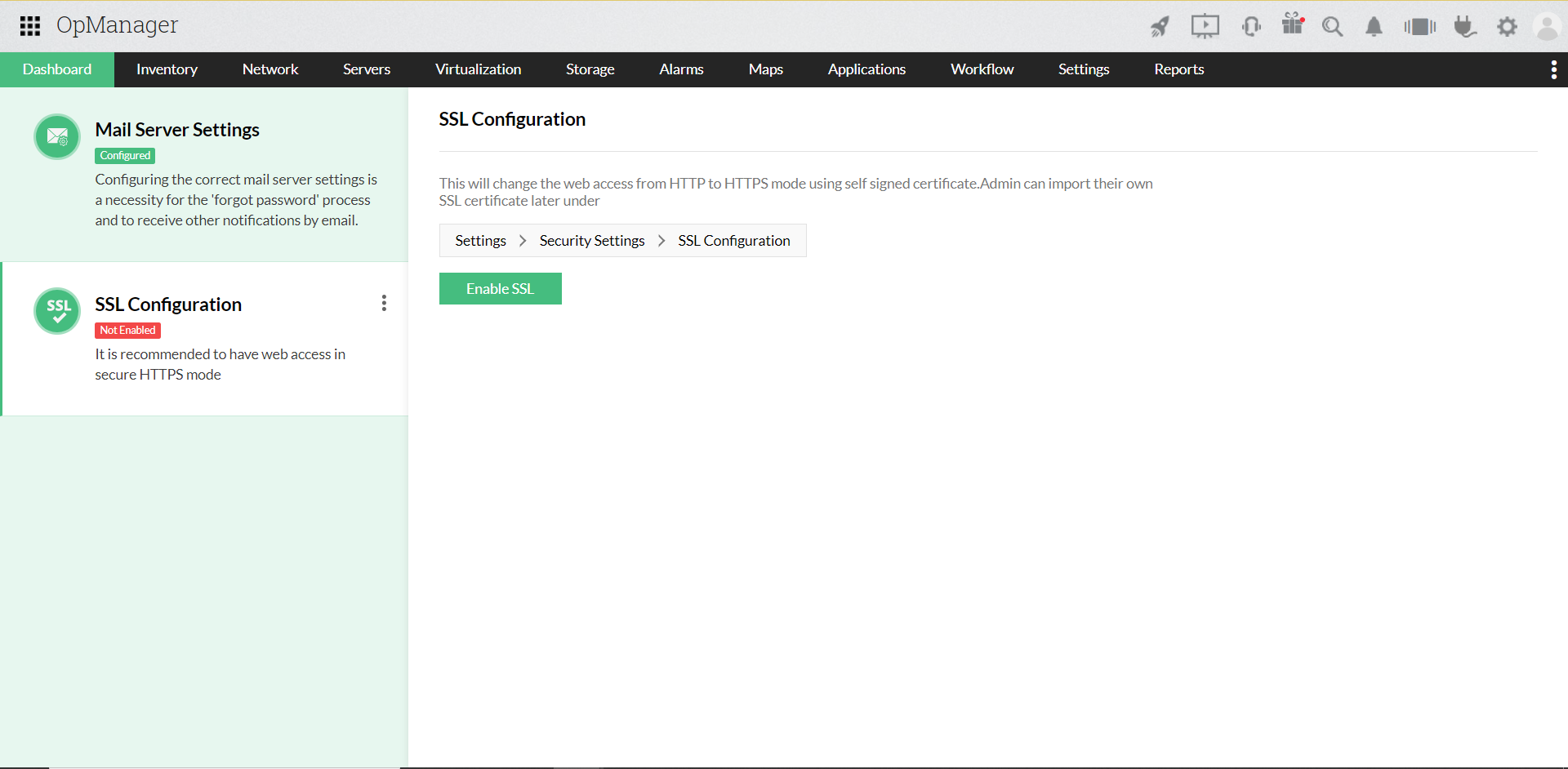This screenshot has width=1568, height=769.
Task: Switch to the Inventory tab
Action: [167, 69]
